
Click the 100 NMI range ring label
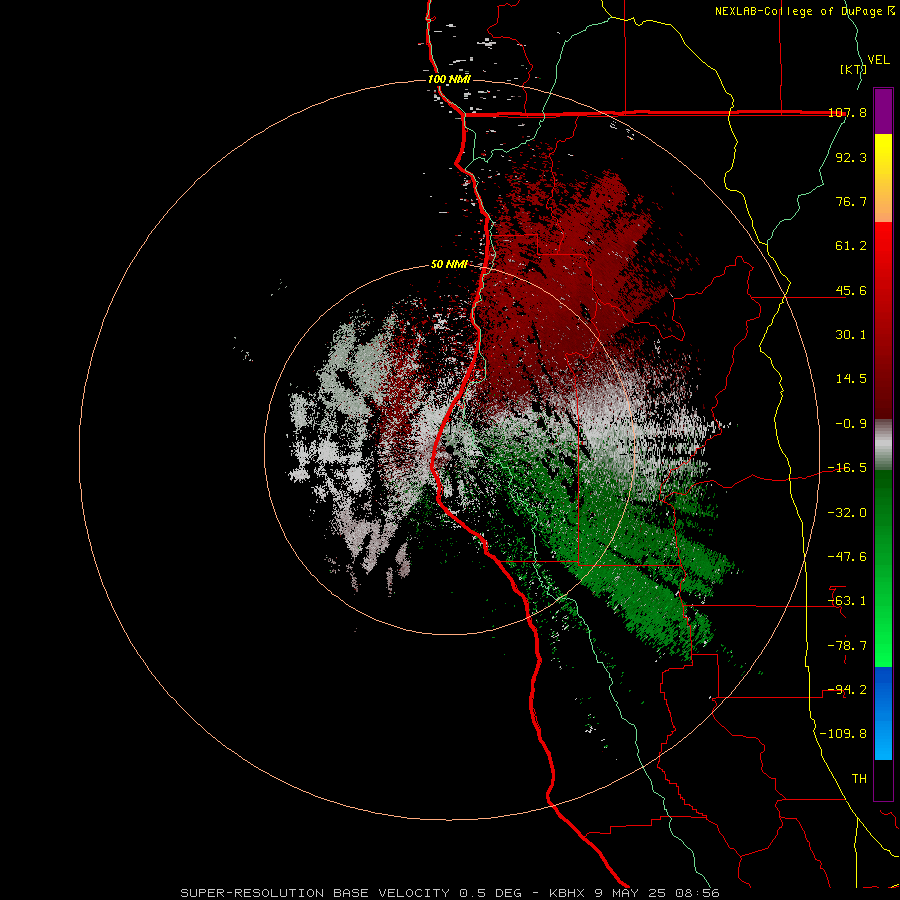point(449,79)
